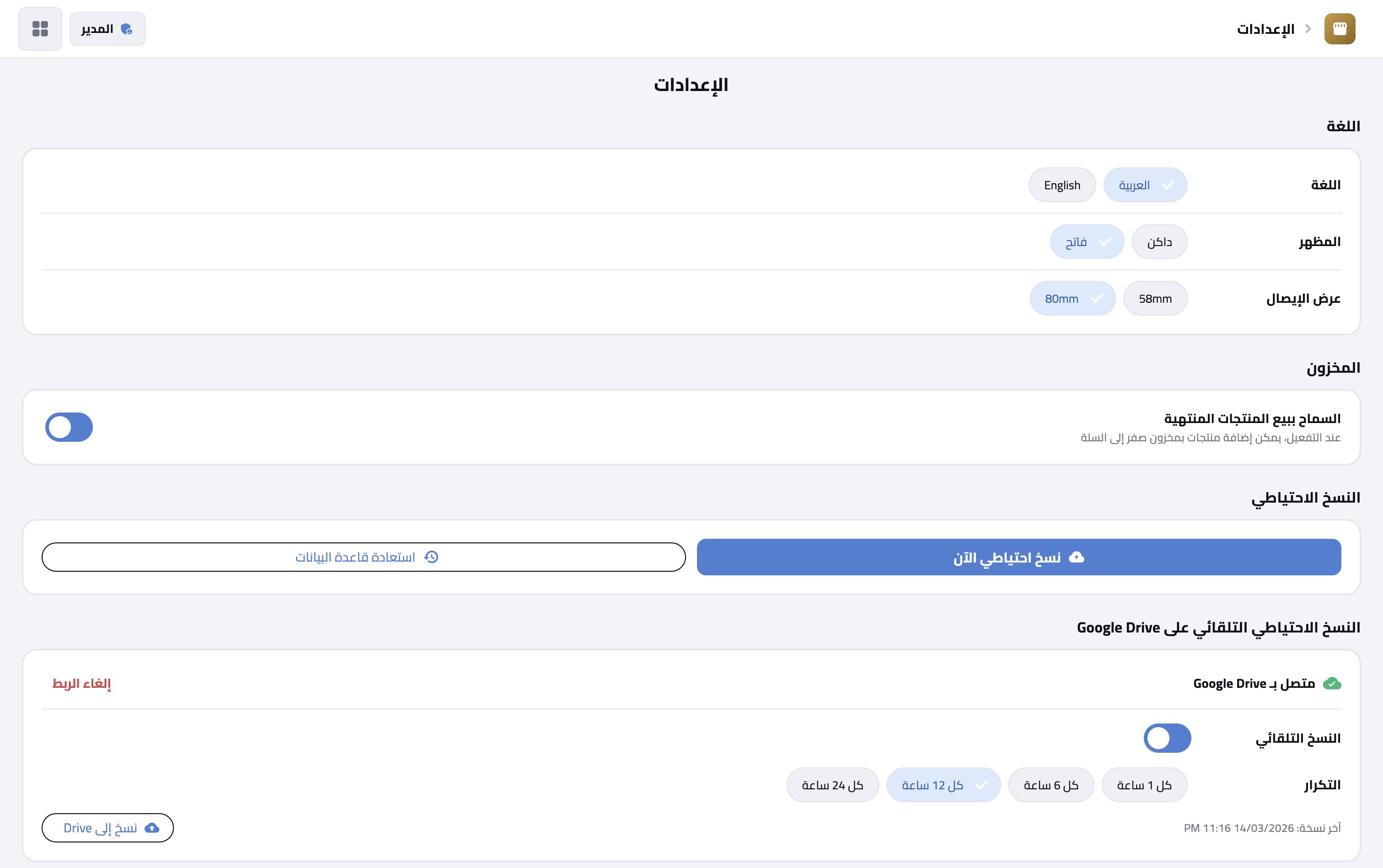Click استعادة قاعدة البيانات to restore database
The width and height of the screenshot is (1383, 868).
364,557
